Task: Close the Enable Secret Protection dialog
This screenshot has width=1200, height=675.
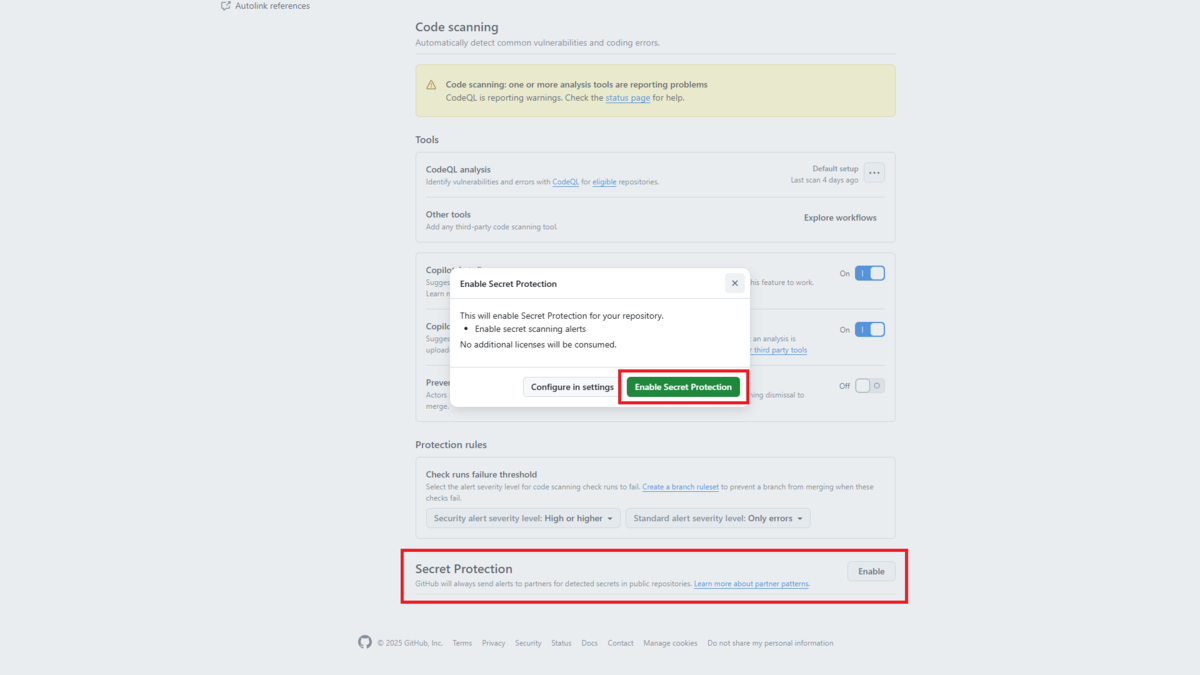Action: click(x=735, y=283)
